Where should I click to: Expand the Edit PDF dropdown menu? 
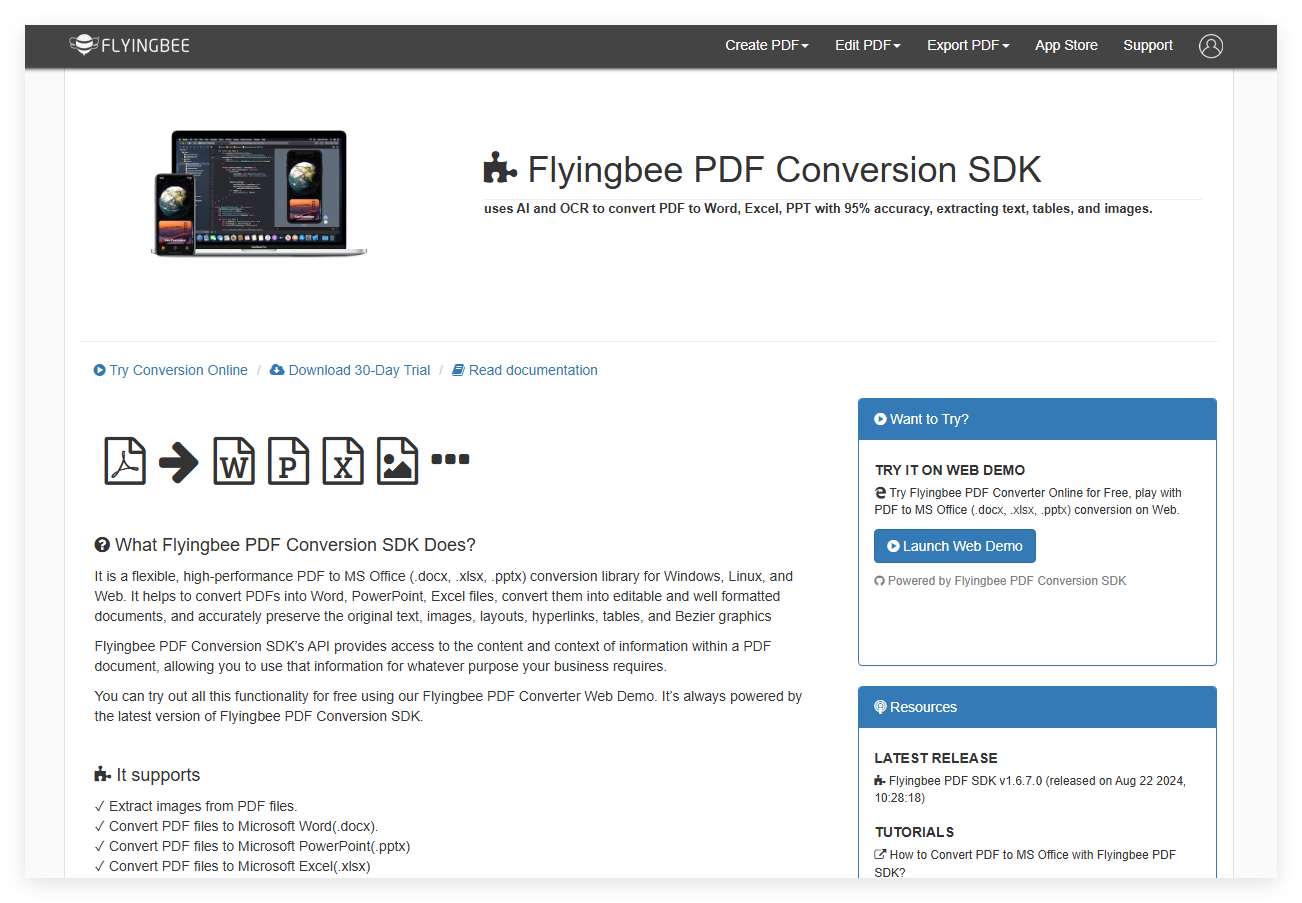(x=867, y=46)
